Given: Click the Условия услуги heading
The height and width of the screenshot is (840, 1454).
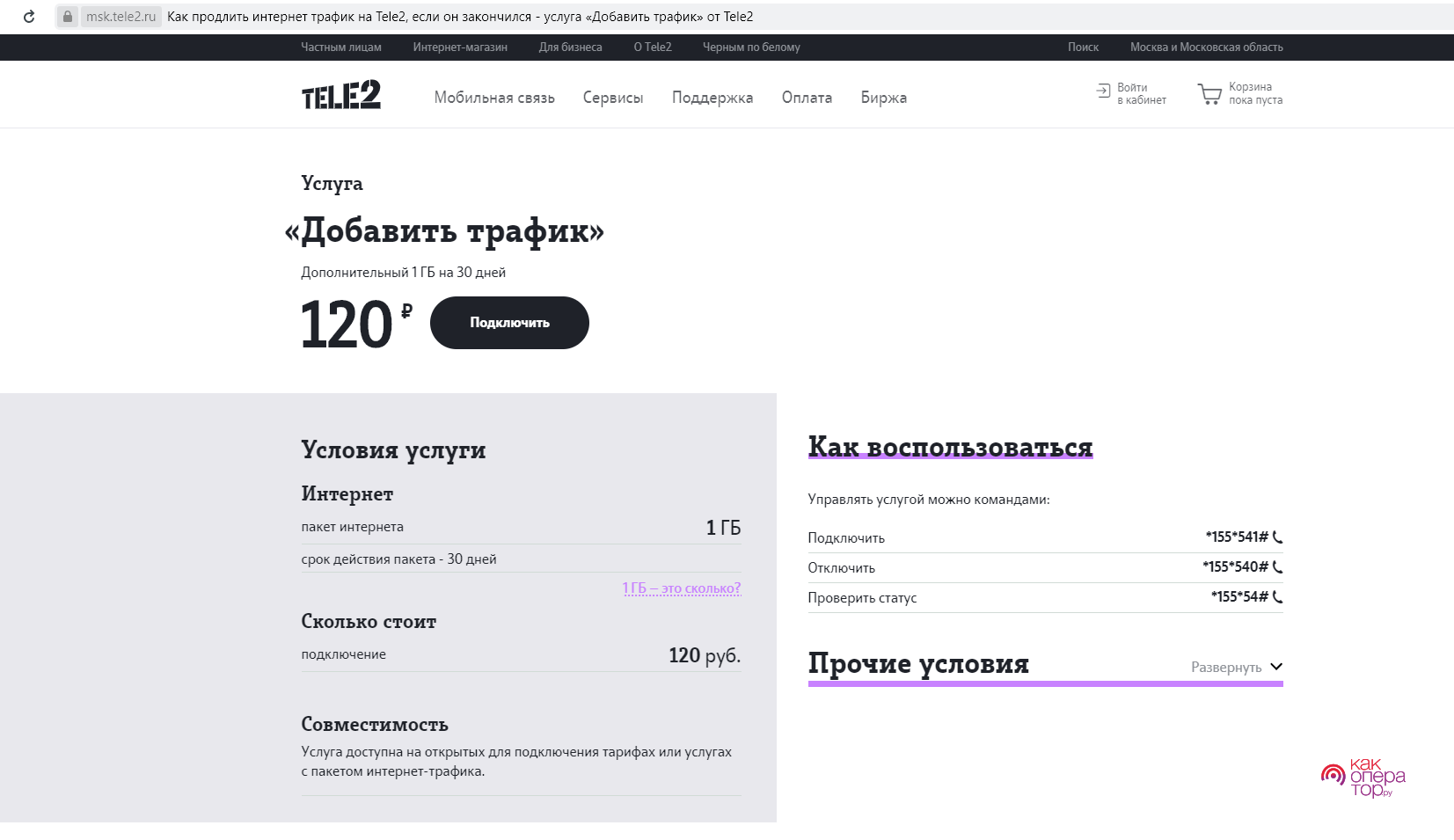Looking at the screenshot, I should tap(393, 449).
